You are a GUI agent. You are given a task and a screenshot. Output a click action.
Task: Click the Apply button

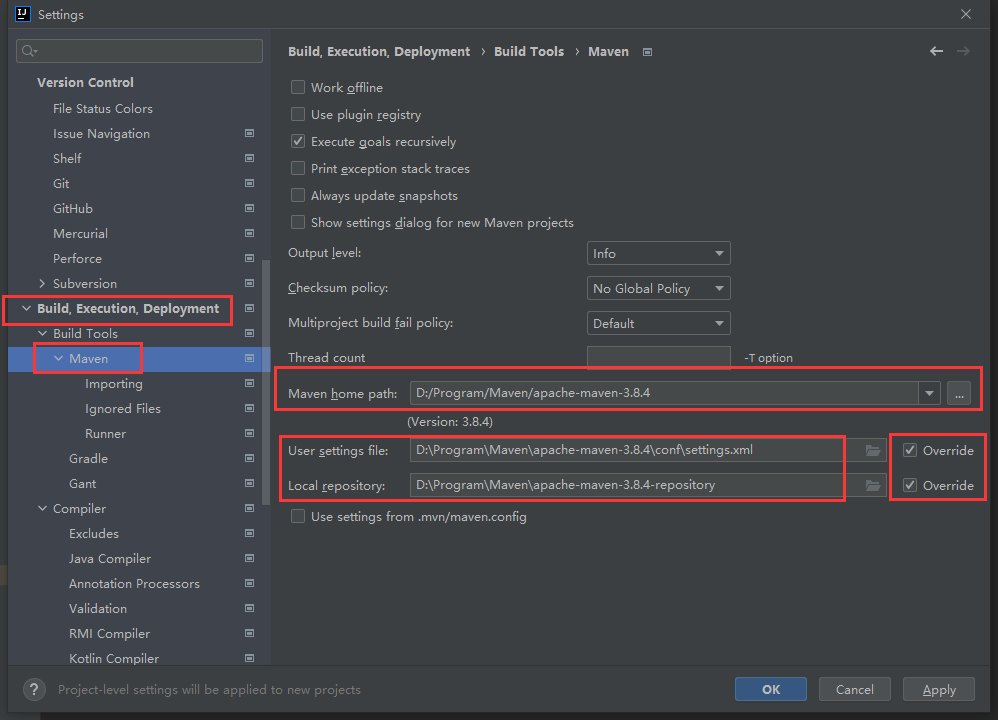point(939,689)
